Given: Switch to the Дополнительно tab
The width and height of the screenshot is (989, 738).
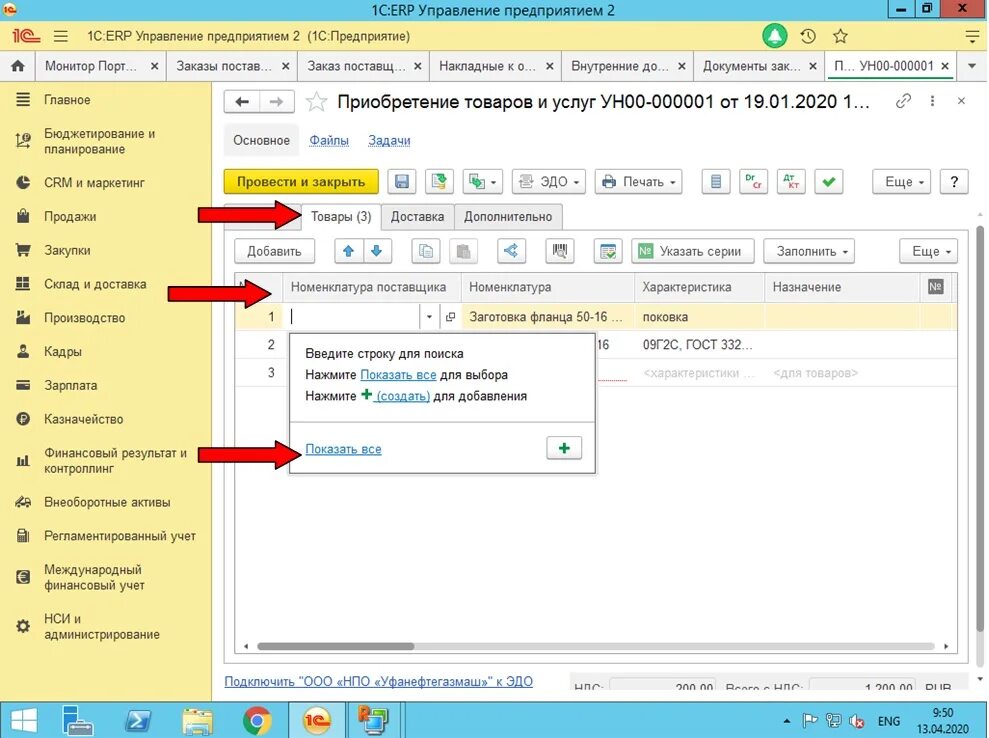Looking at the screenshot, I should point(508,216).
